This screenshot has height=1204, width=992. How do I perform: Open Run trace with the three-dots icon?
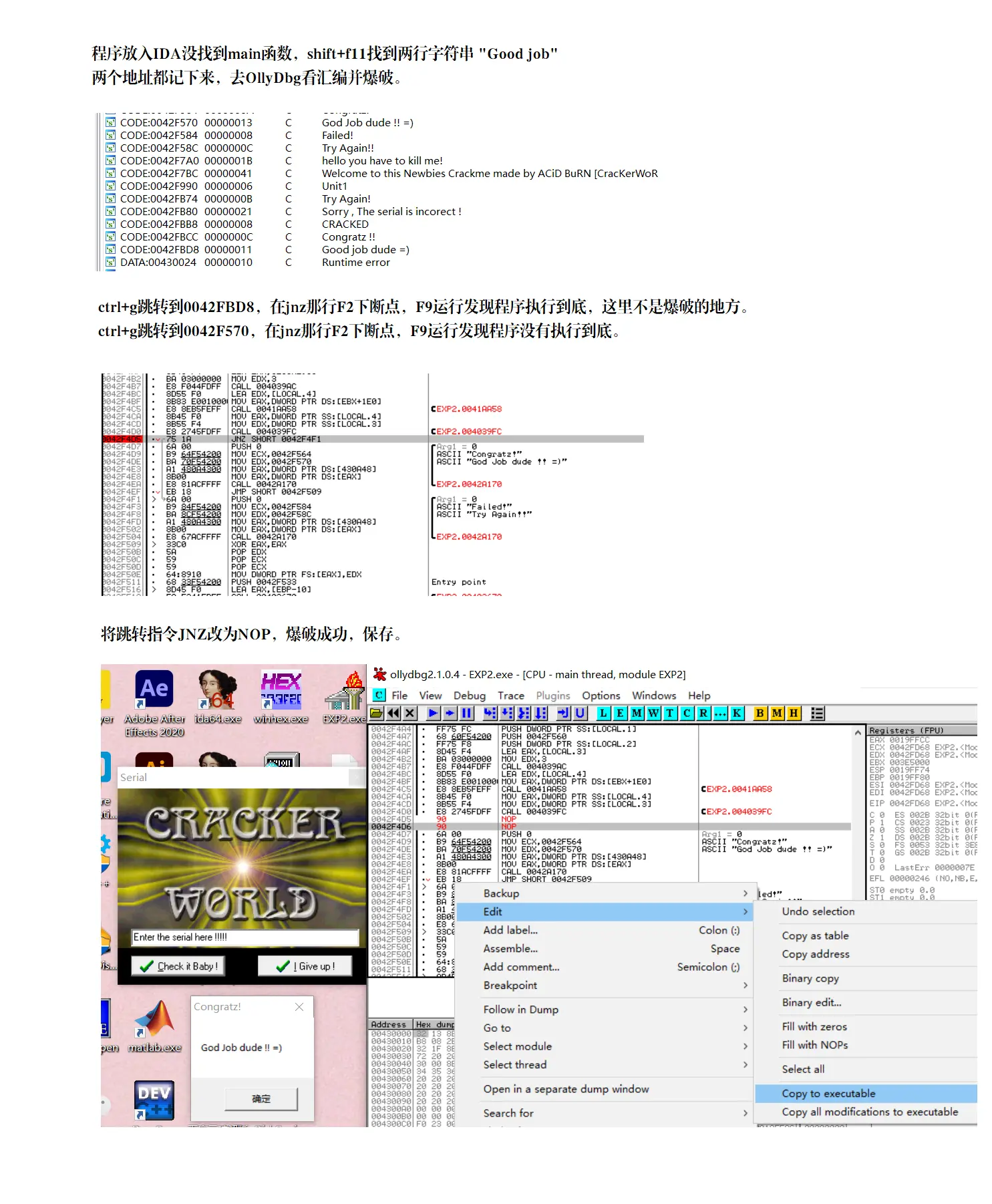click(720, 713)
